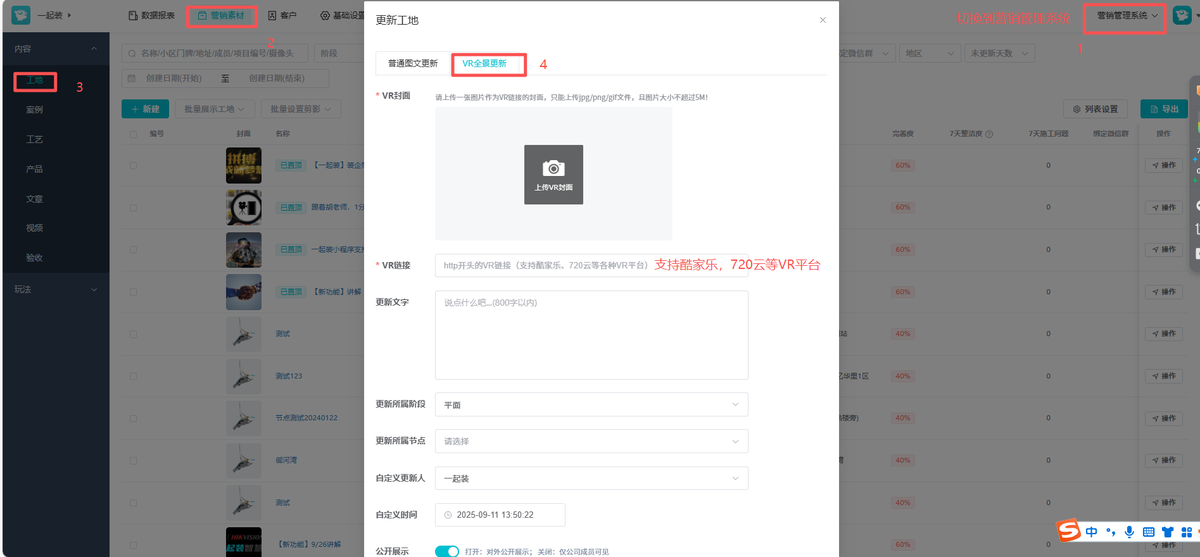The image size is (1200, 557).
Task: Click the microphone icon in Sogou IME bar
Action: tap(1129, 531)
